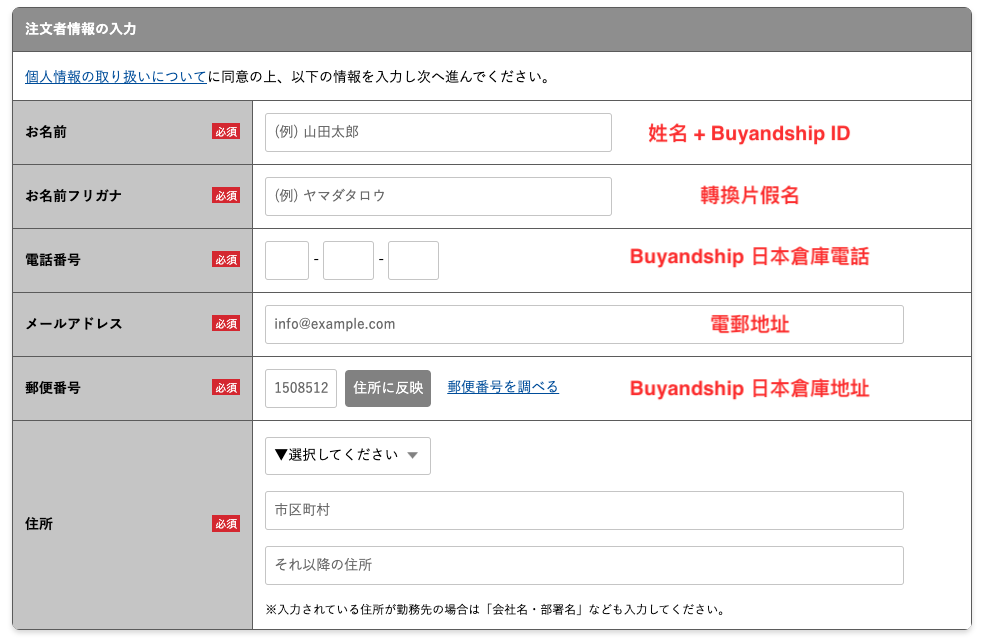Image resolution: width=983 pixels, height=642 pixels.
Task: Focus the それ以降の住所 address field
Action: 584,565
